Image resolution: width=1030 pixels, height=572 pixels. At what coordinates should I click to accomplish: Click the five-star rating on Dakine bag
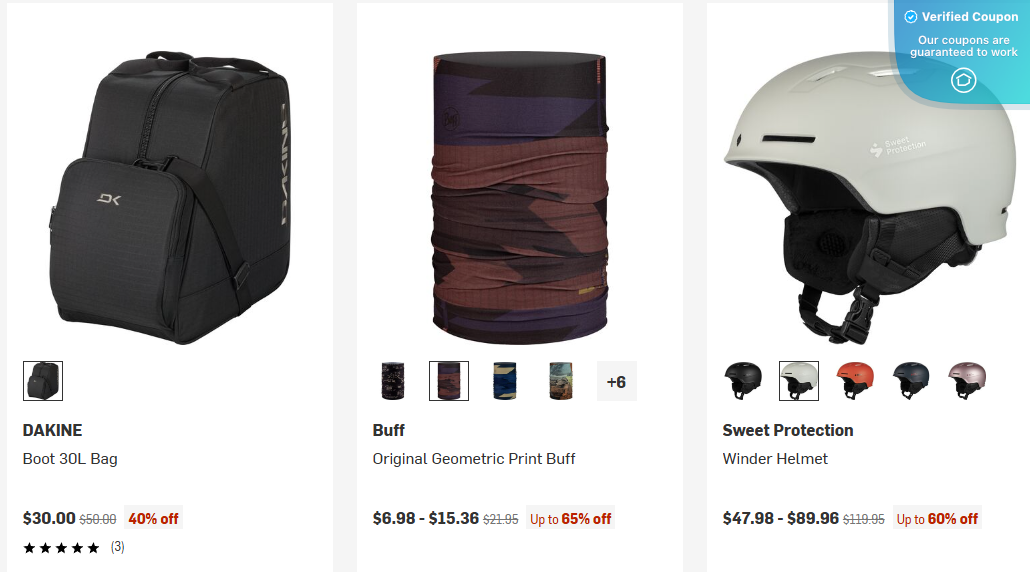(x=61, y=548)
